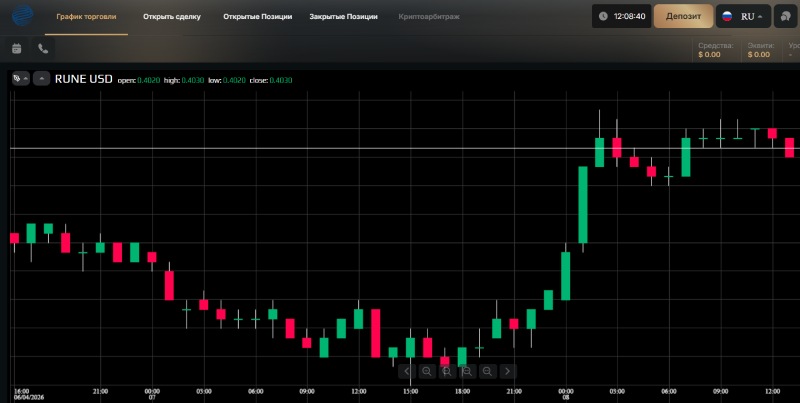The height and width of the screenshot is (403, 800).
Task: Switch to the График торговли tab
Action: click(85, 17)
